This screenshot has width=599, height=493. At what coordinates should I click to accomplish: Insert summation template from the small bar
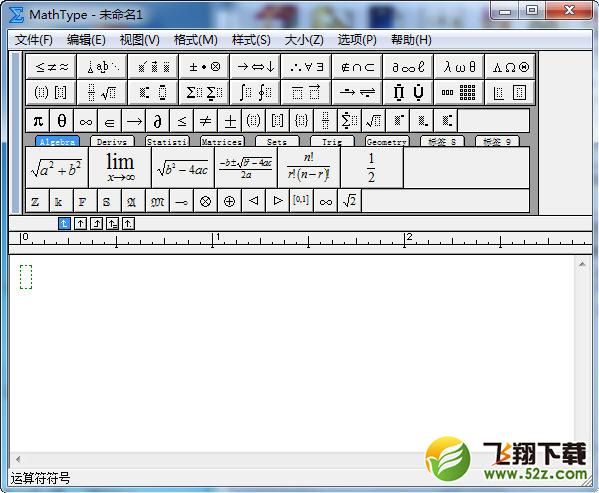[349, 121]
